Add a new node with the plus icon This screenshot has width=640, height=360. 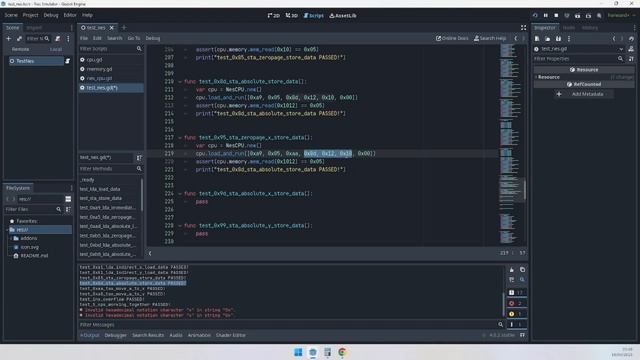click(9, 38)
